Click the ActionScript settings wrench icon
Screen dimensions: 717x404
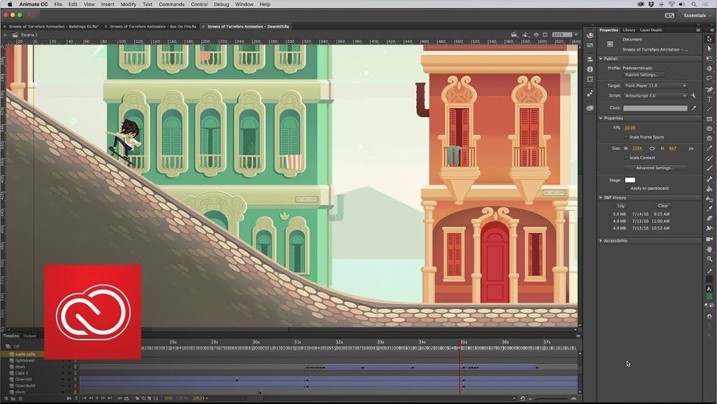pyautogui.click(x=693, y=96)
